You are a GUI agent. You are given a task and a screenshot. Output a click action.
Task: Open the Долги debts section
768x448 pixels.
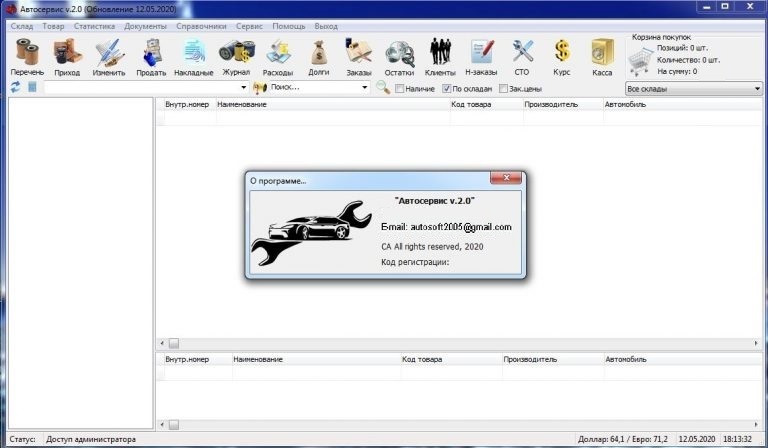click(318, 56)
